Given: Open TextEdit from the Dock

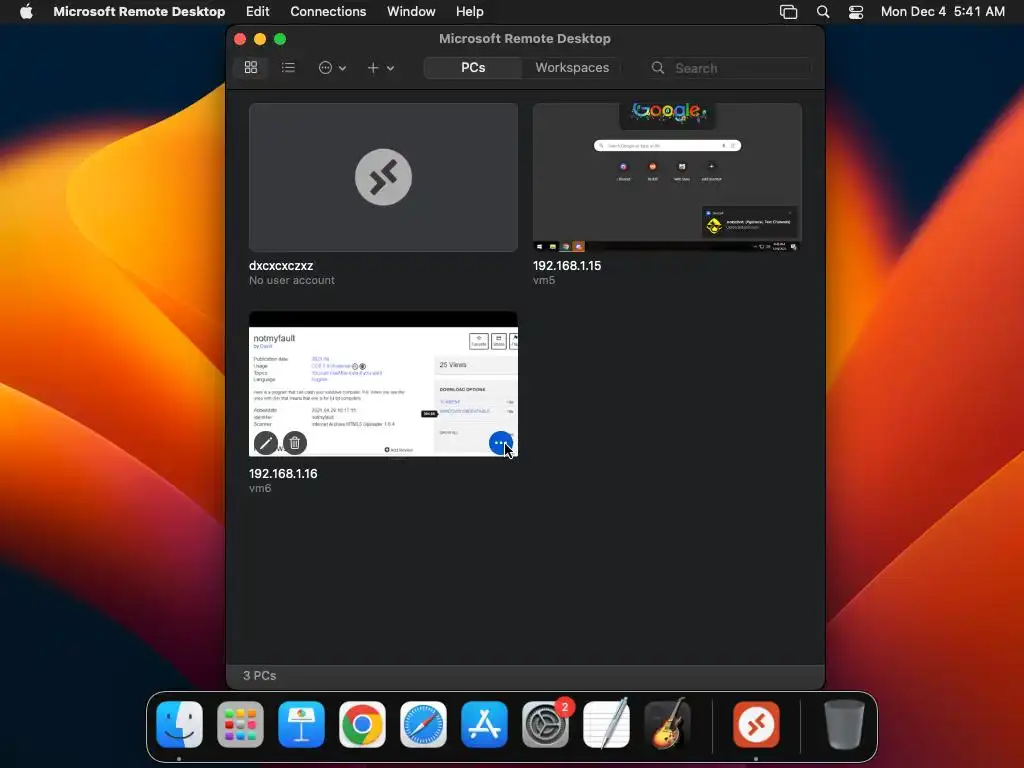Looking at the screenshot, I should click(x=606, y=724).
